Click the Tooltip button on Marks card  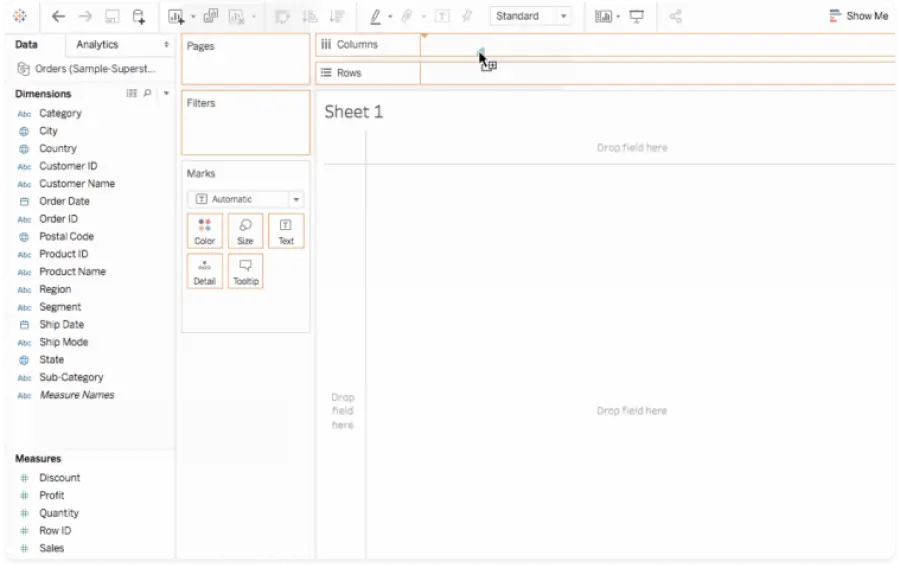click(245, 271)
